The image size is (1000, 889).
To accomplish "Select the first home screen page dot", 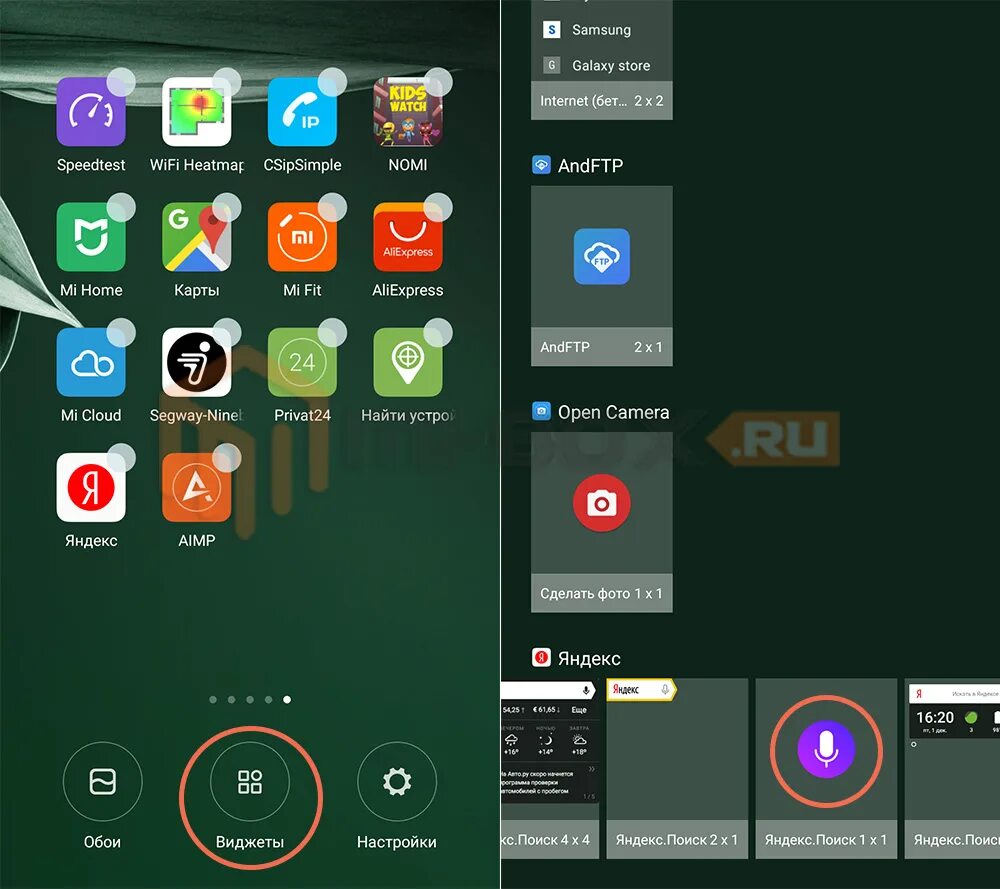I will (213, 700).
